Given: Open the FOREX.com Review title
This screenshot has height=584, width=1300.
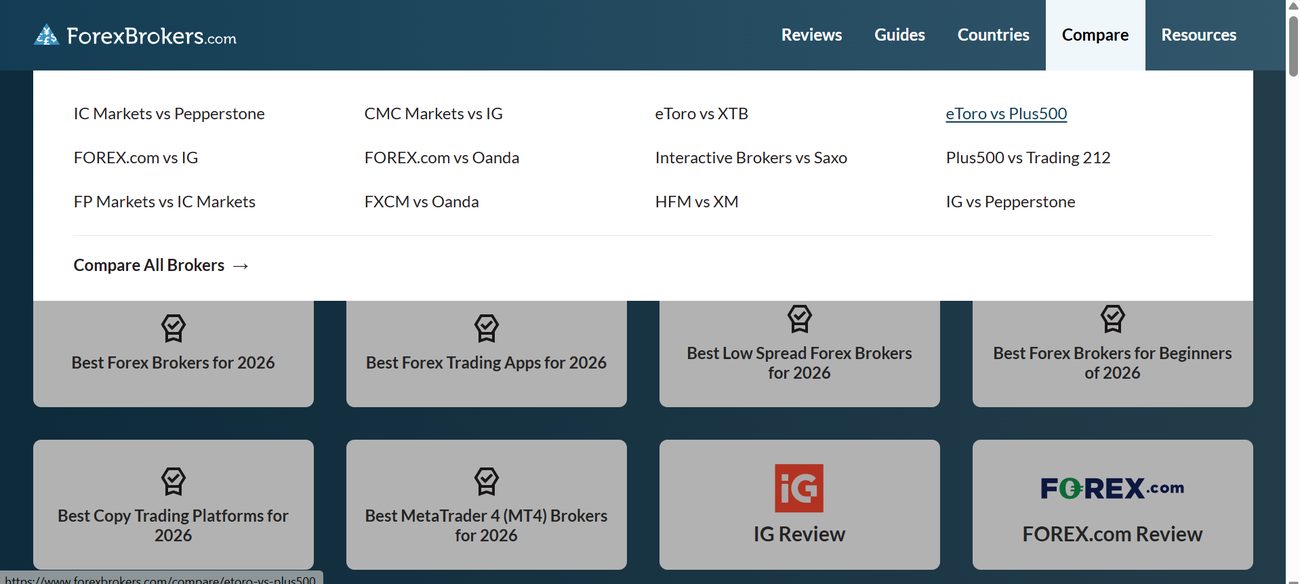Looking at the screenshot, I should pyautogui.click(x=1112, y=534).
